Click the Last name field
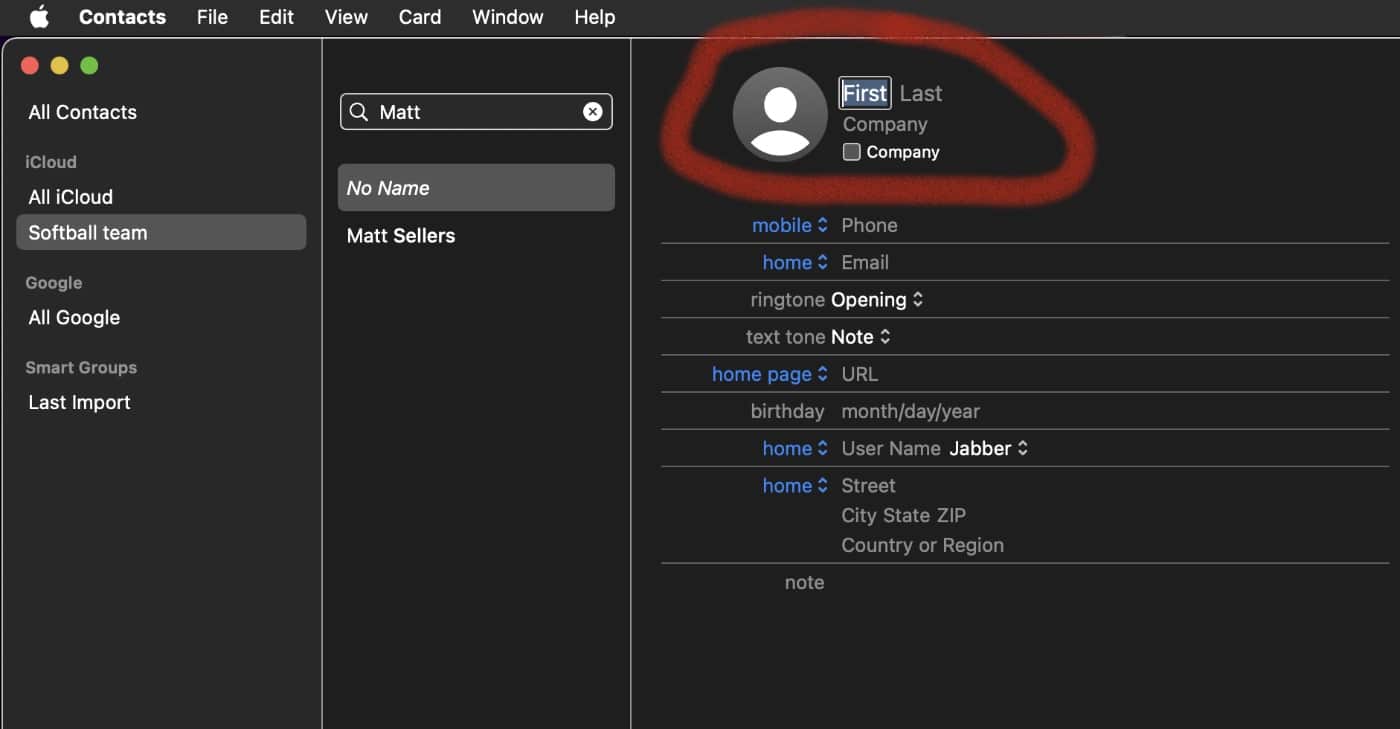Image resolution: width=1400 pixels, height=729 pixels. (921, 94)
